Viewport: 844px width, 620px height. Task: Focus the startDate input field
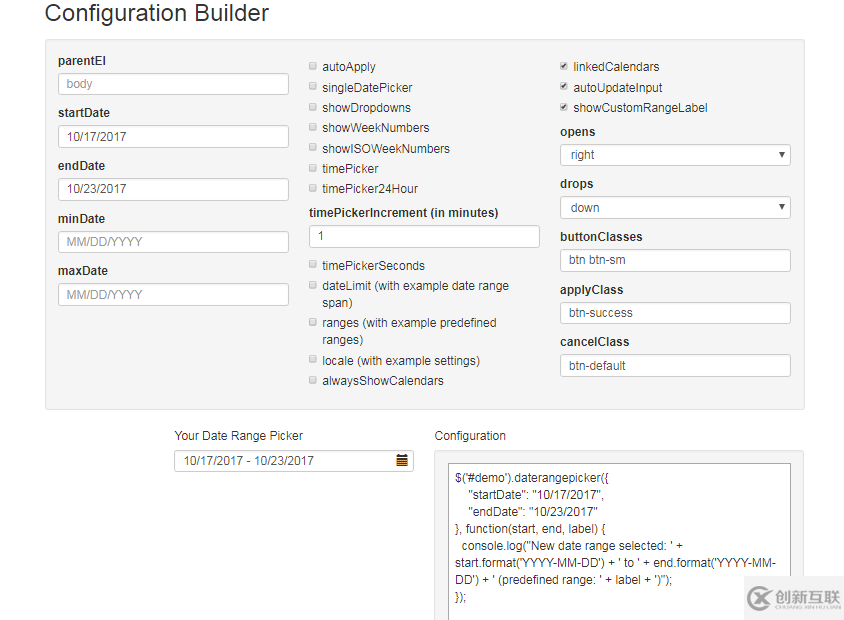coord(173,137)
